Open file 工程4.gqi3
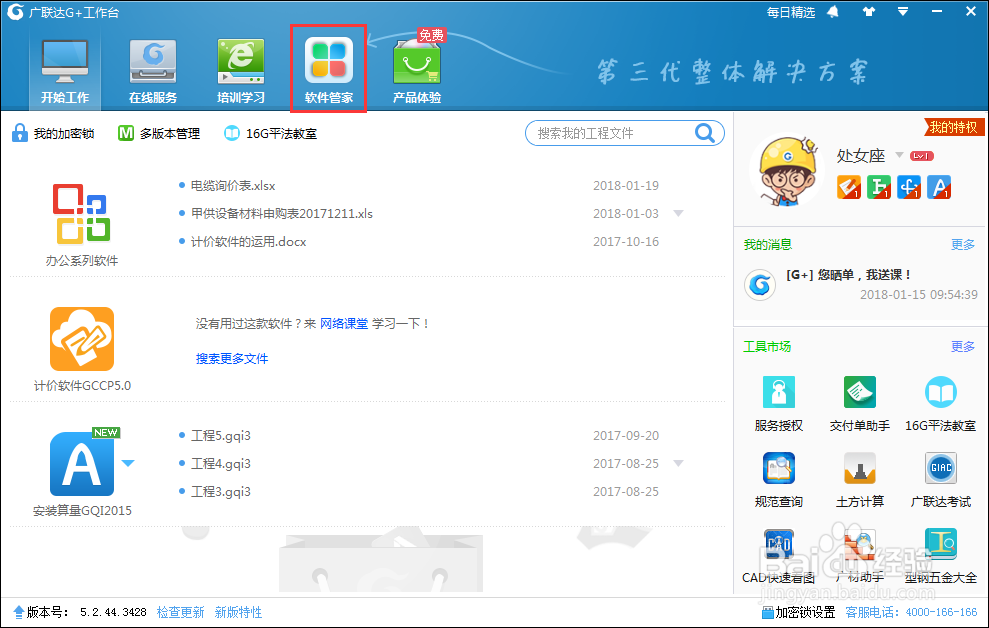989x628 pixels. [221, 463]
